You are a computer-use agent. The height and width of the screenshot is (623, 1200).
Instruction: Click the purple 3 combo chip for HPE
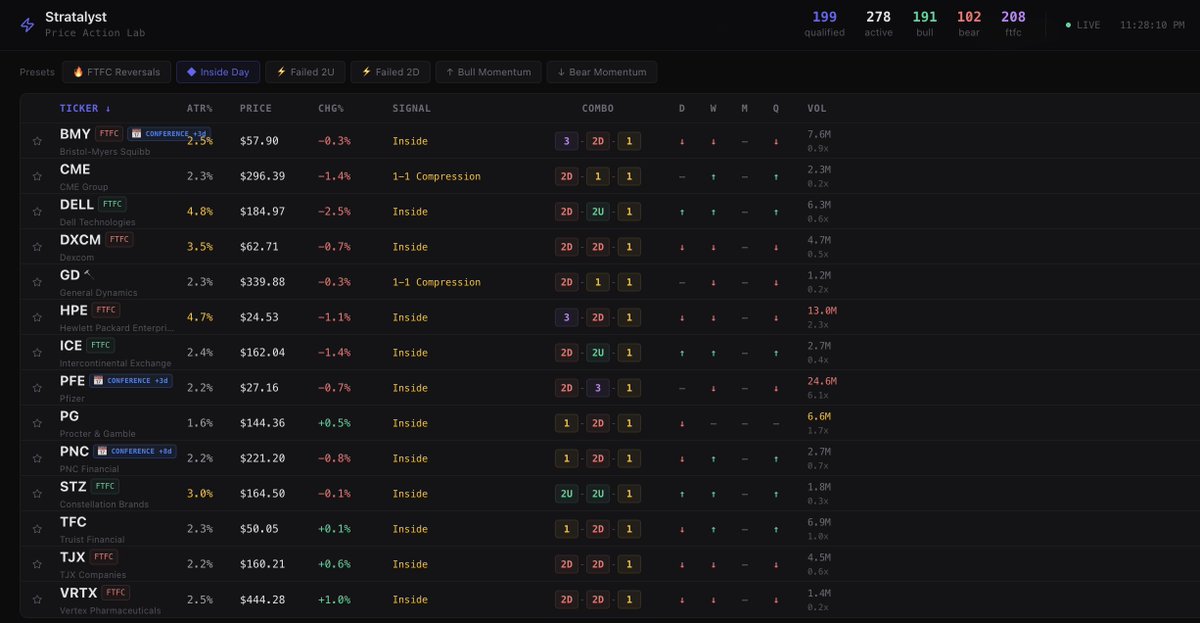pos(567,318)
